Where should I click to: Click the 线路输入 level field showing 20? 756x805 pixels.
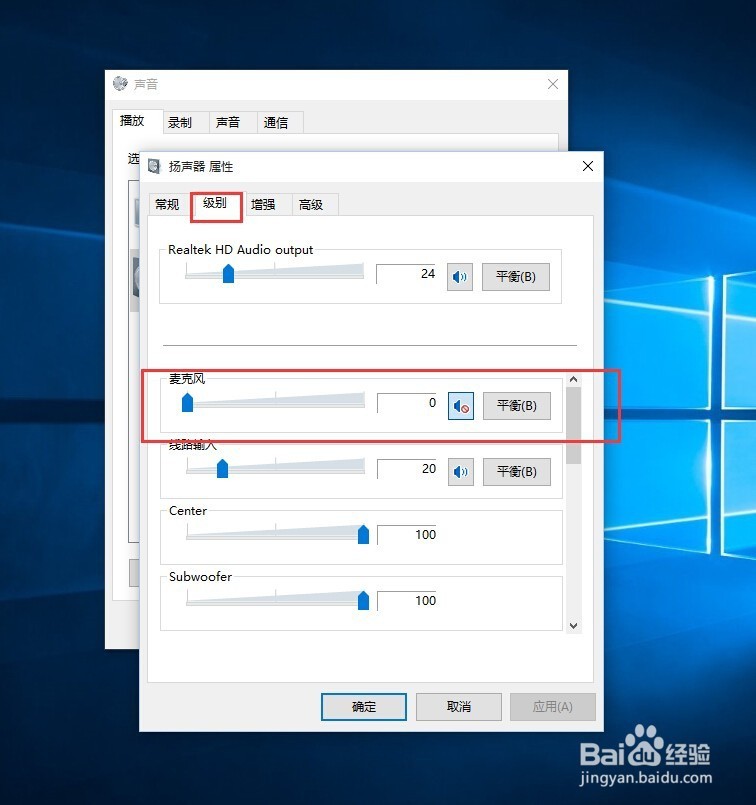point(408,469)
